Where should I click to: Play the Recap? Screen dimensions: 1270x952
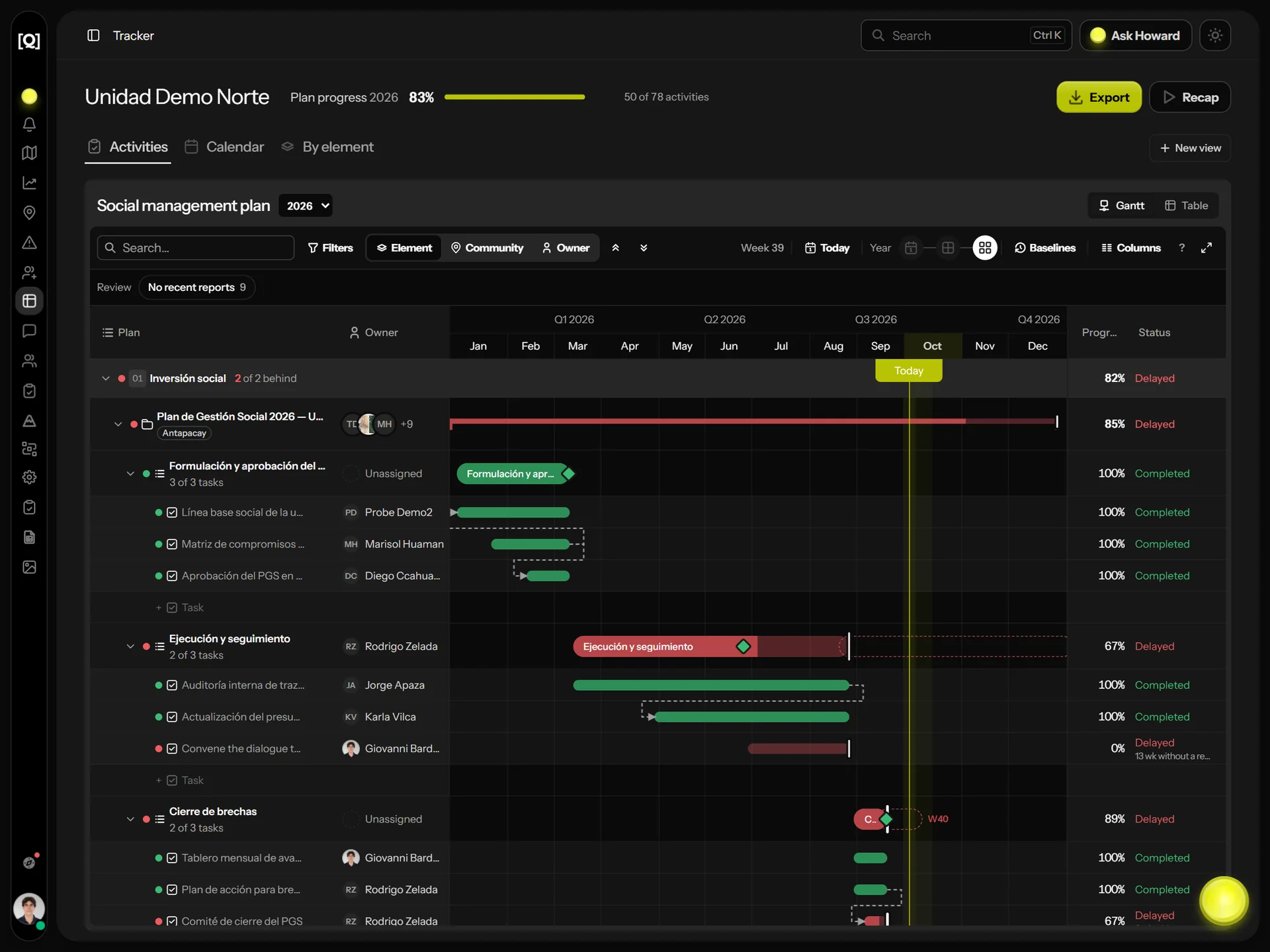coord(1190,97)
